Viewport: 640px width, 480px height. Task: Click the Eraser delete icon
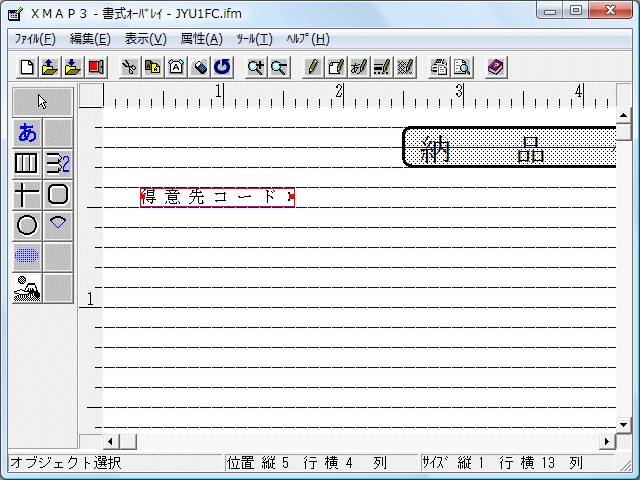199,67
